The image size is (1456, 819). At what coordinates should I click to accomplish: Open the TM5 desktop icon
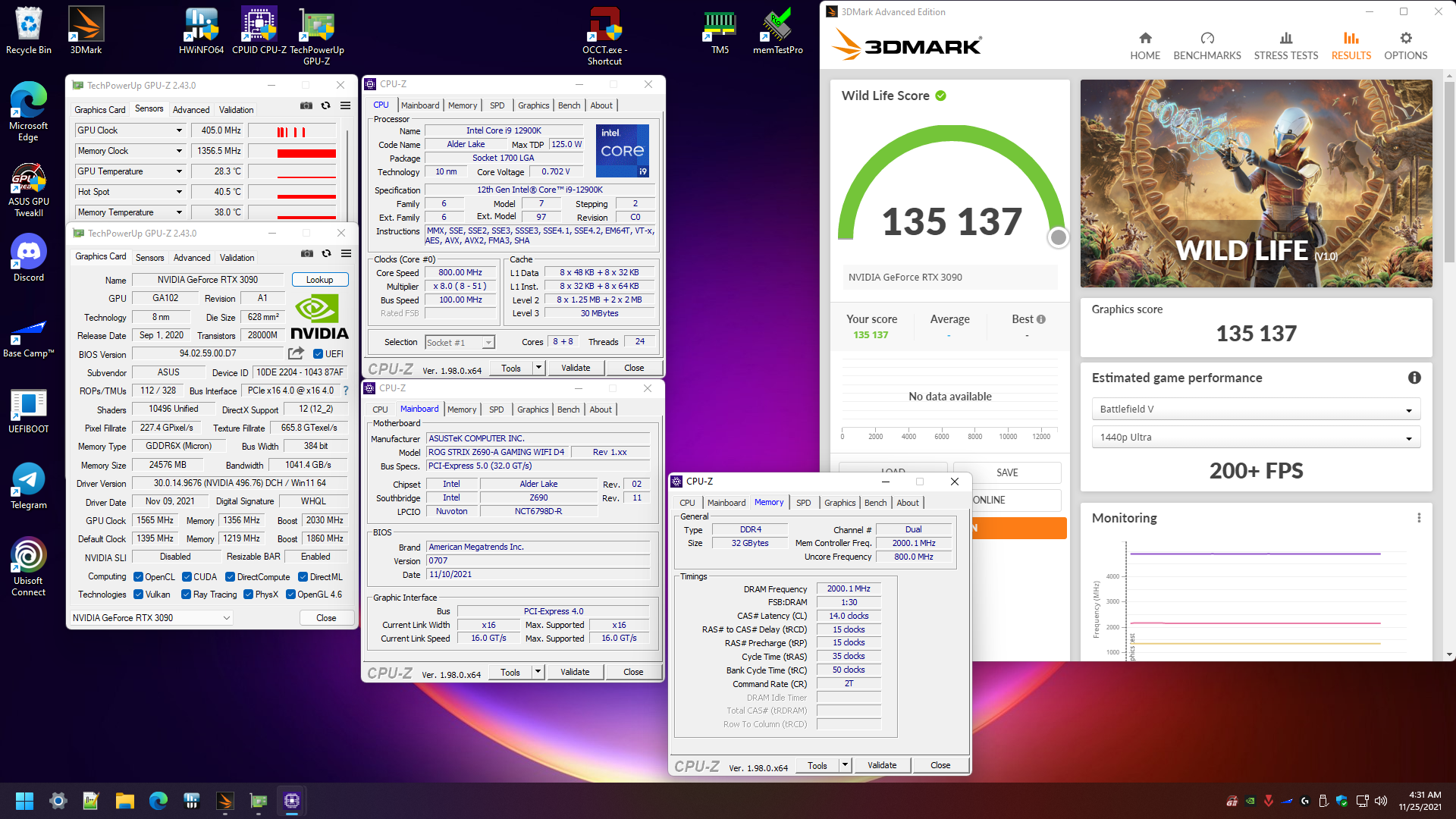720,30
